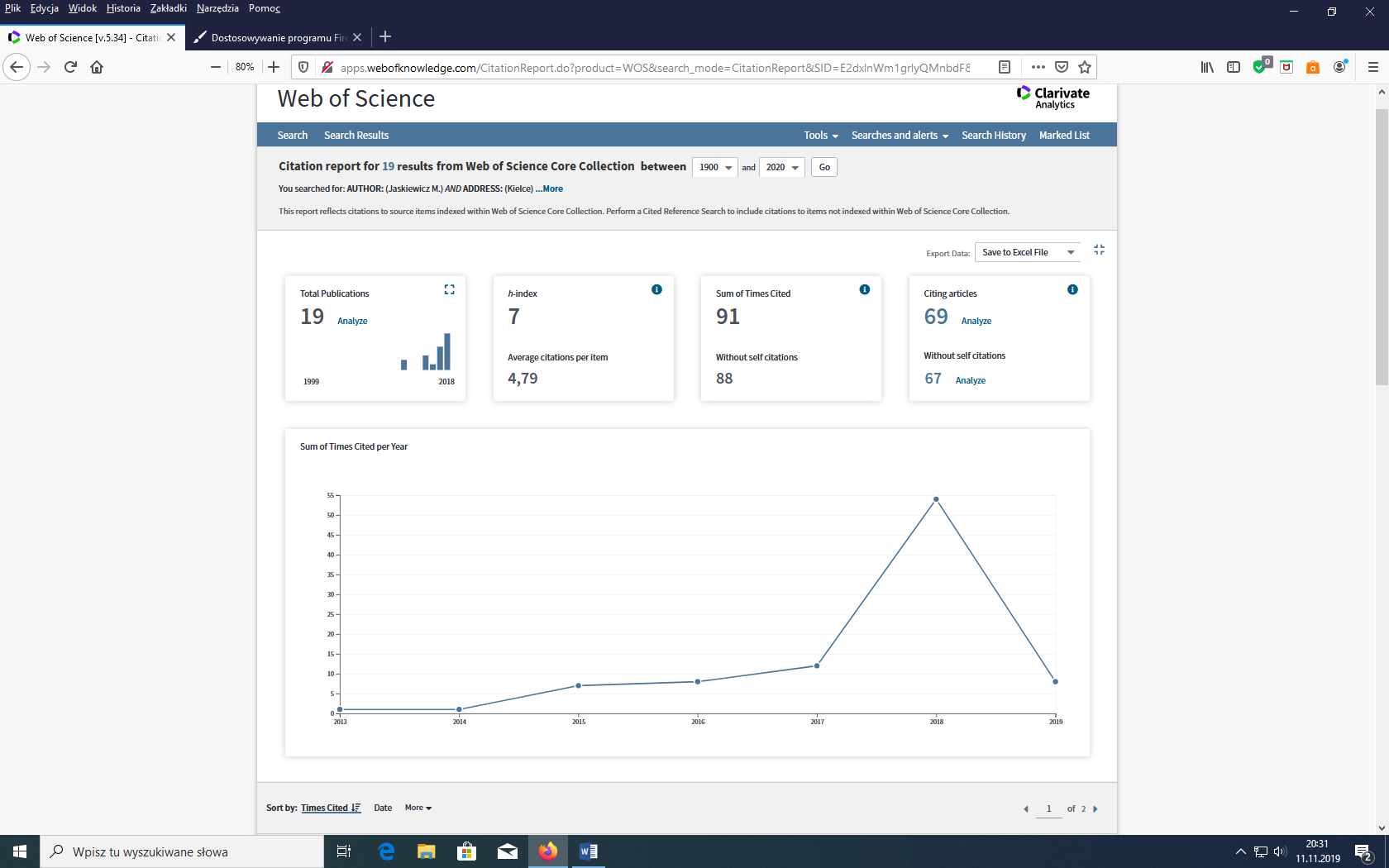This screenshot has height=868, width=1389.
Task: Save page to Pocket
Action: click(1062, 67)
